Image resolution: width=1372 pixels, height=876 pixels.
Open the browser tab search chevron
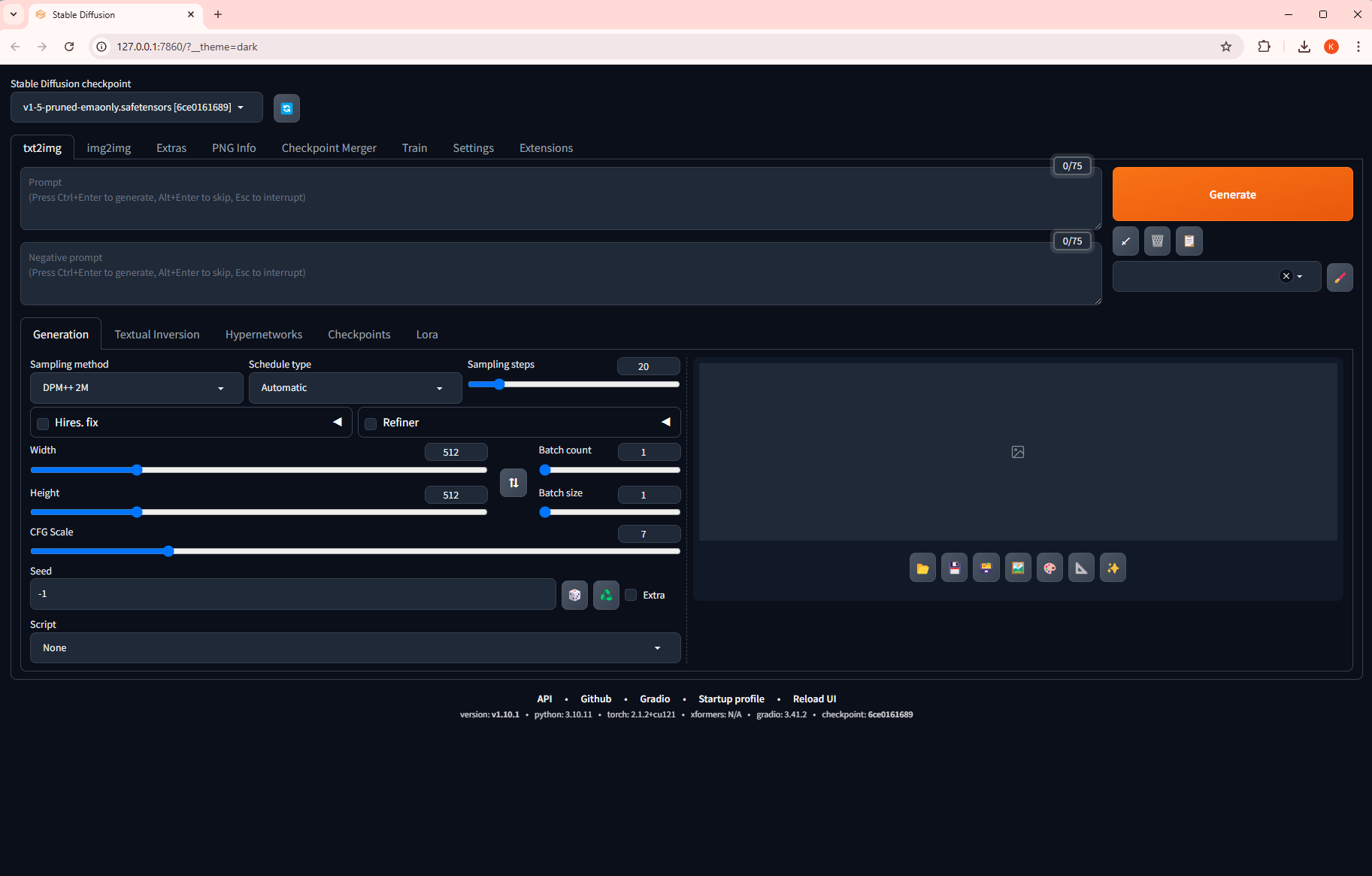pos(14,14)
